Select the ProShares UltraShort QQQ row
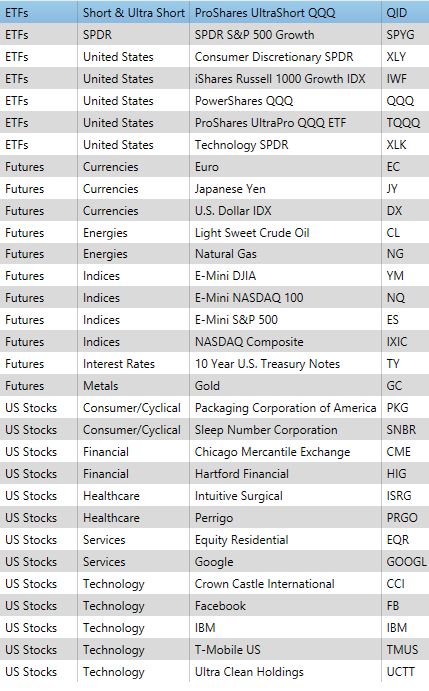 point(214,12)
